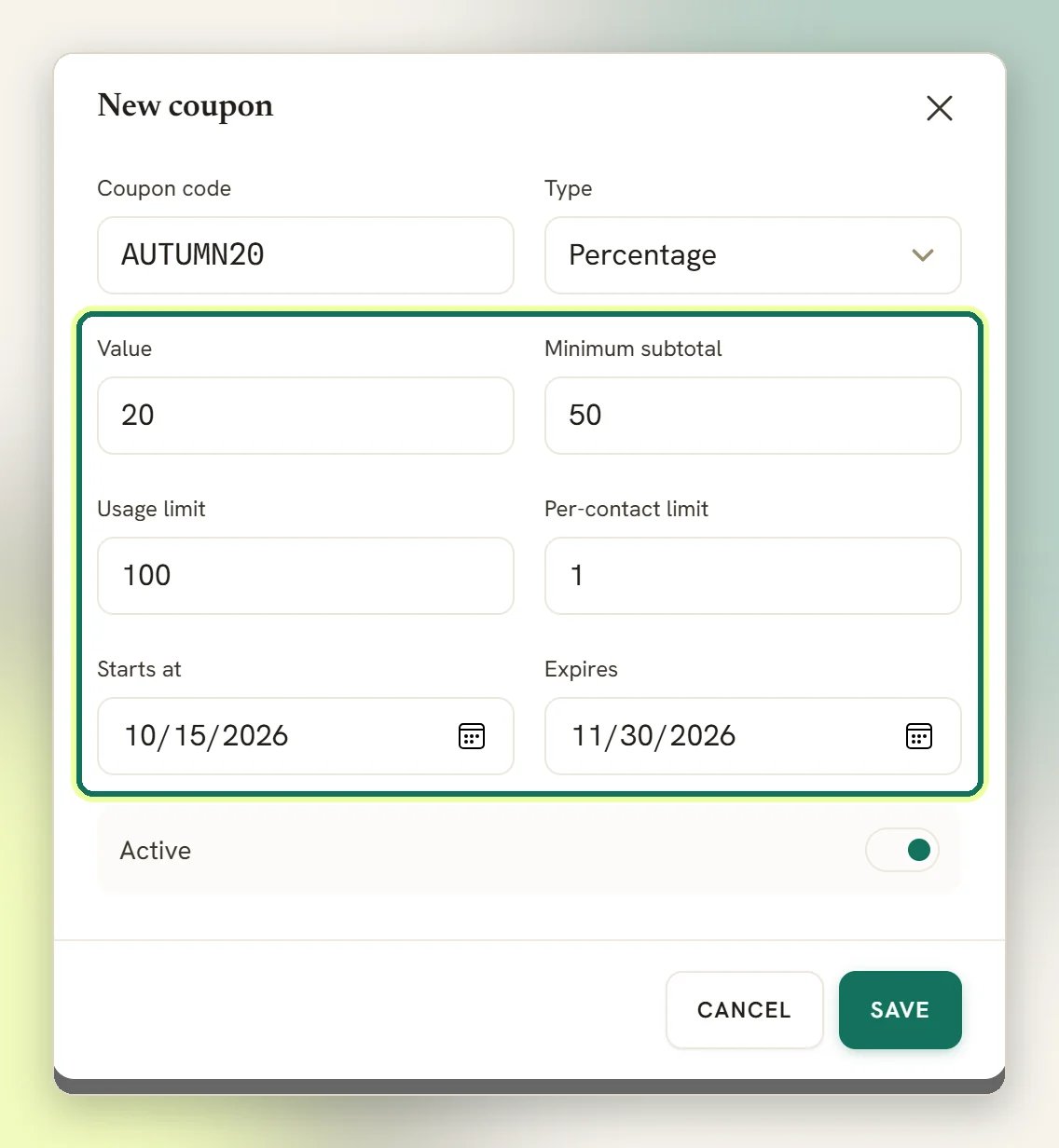The image size is (1059, 1148).
Task: Focus the Coupon code field AUTUMN20
Action: pos(306,255)
